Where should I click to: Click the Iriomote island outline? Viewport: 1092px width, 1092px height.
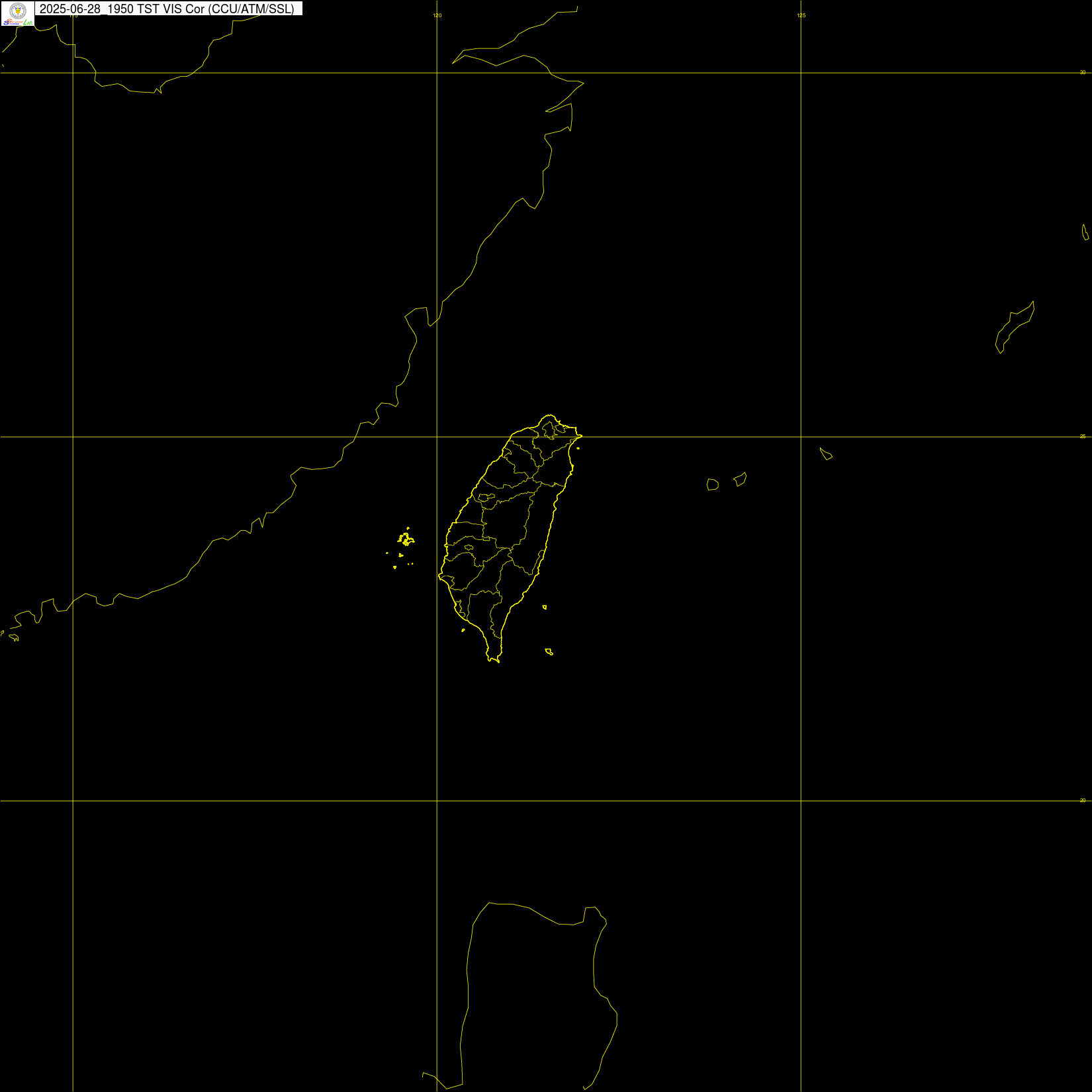(x=713, y=484)
